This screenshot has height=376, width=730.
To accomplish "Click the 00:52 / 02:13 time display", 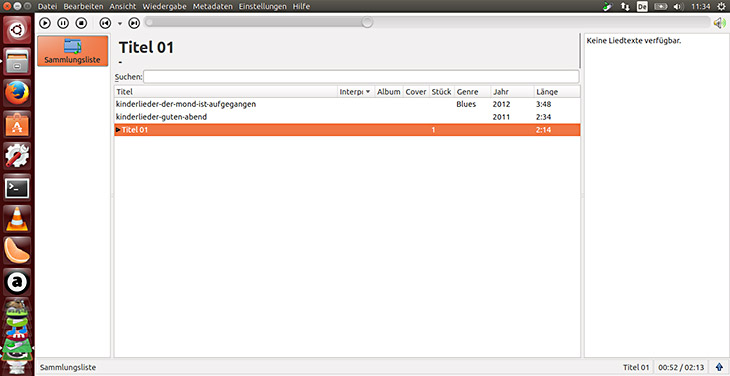I will [681, 367].
